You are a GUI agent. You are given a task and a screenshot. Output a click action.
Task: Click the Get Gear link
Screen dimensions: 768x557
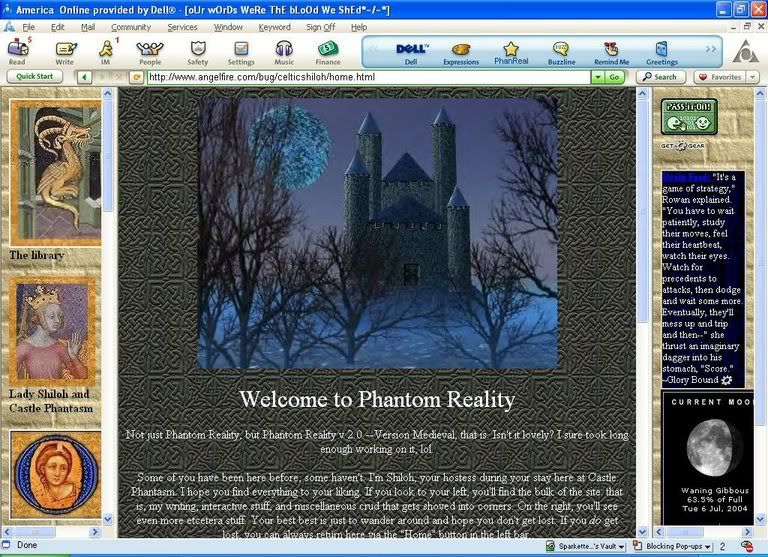coord(682,145)
